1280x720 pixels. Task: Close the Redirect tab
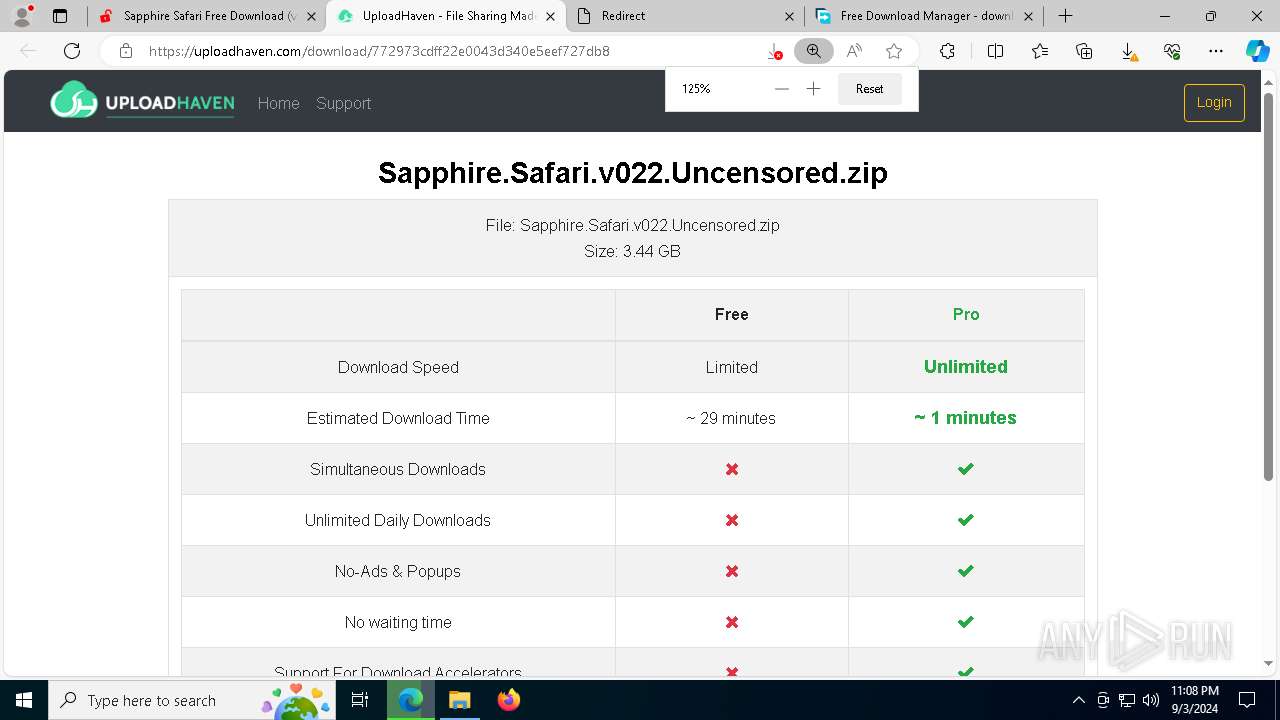tap(790, 16)
